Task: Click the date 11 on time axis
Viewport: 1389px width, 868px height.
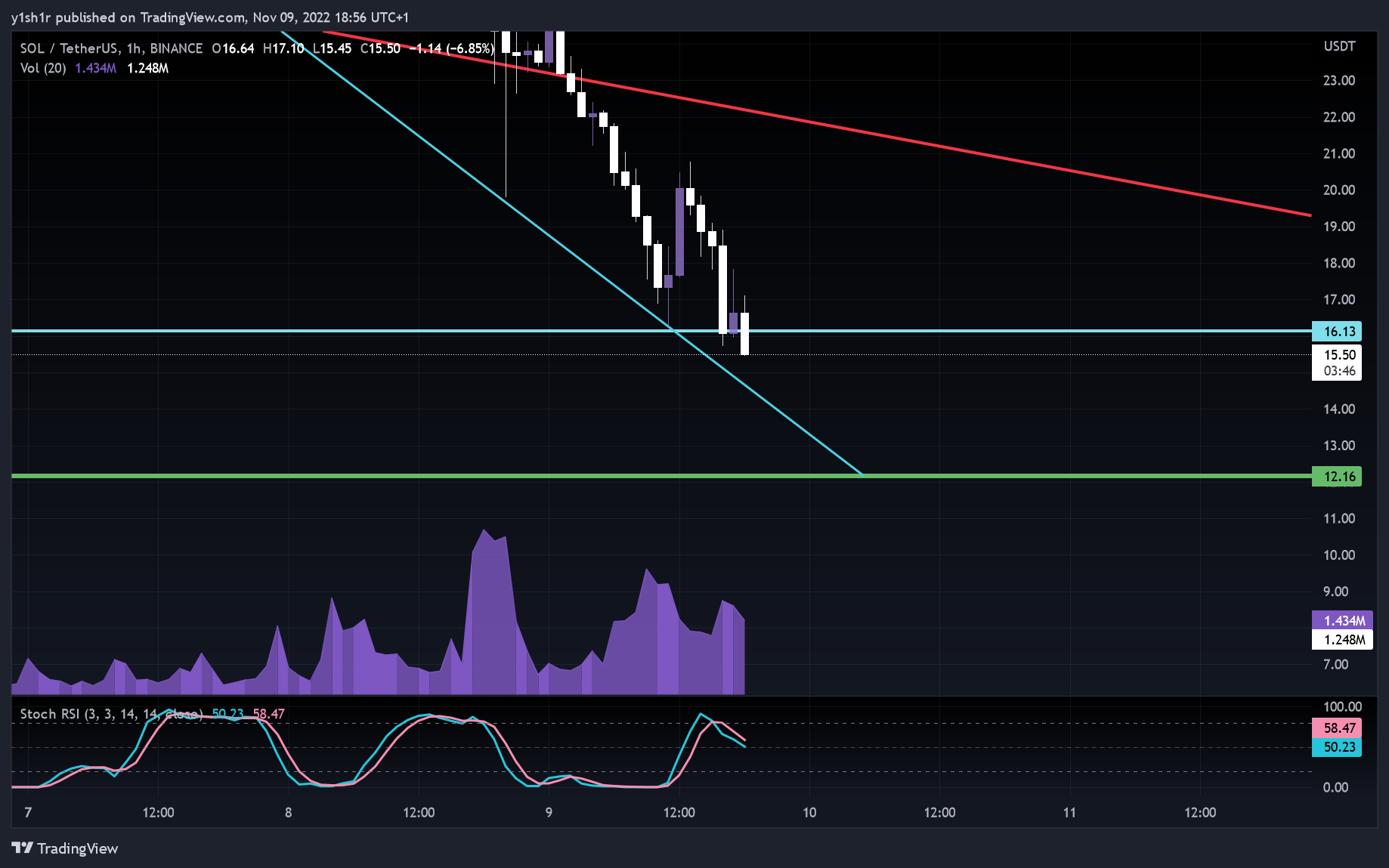Action: pyautogui.click(x=1069, y=813)
